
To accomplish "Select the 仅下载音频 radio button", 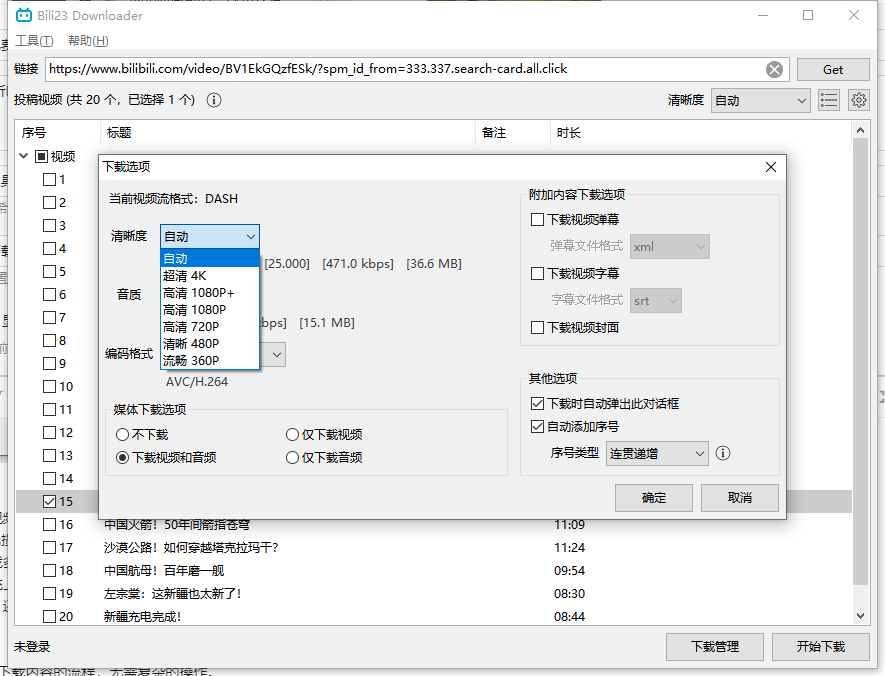I will [293, 458].
